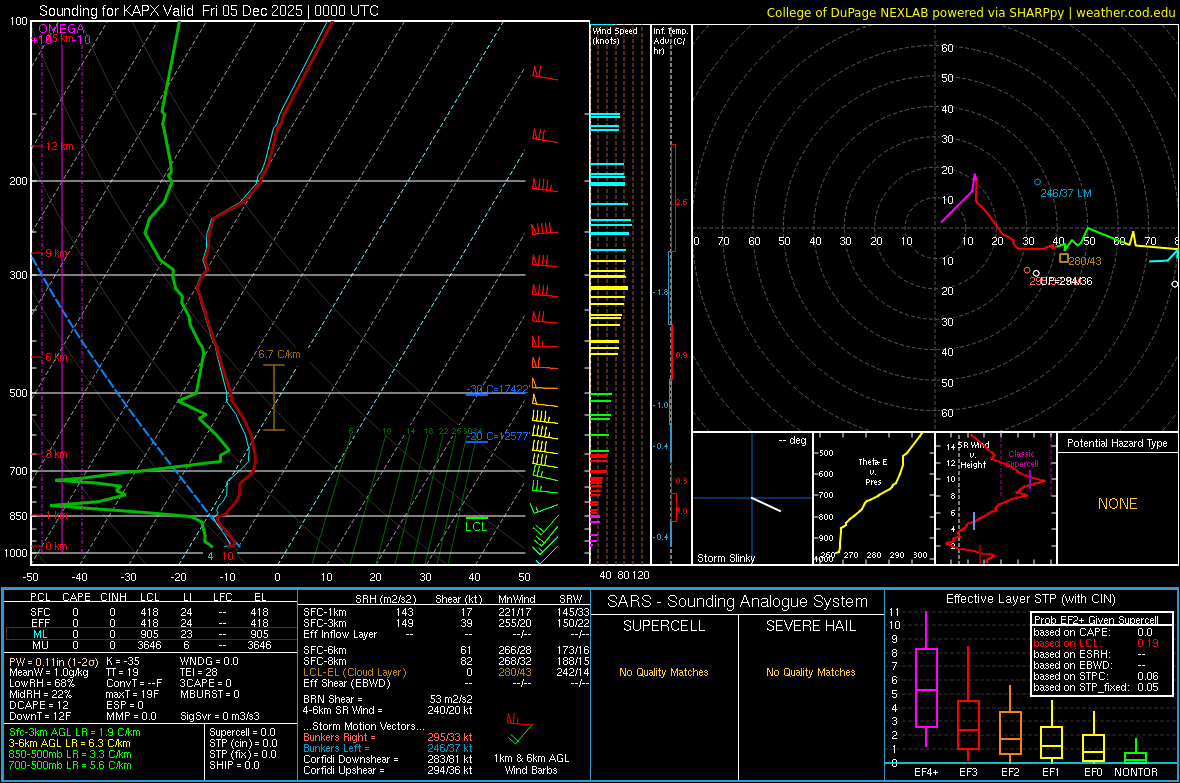Screen dimensions: 1180x783
Task: Click the 'SHIP = 0.0' value
Action: click(x=234, y=766)
